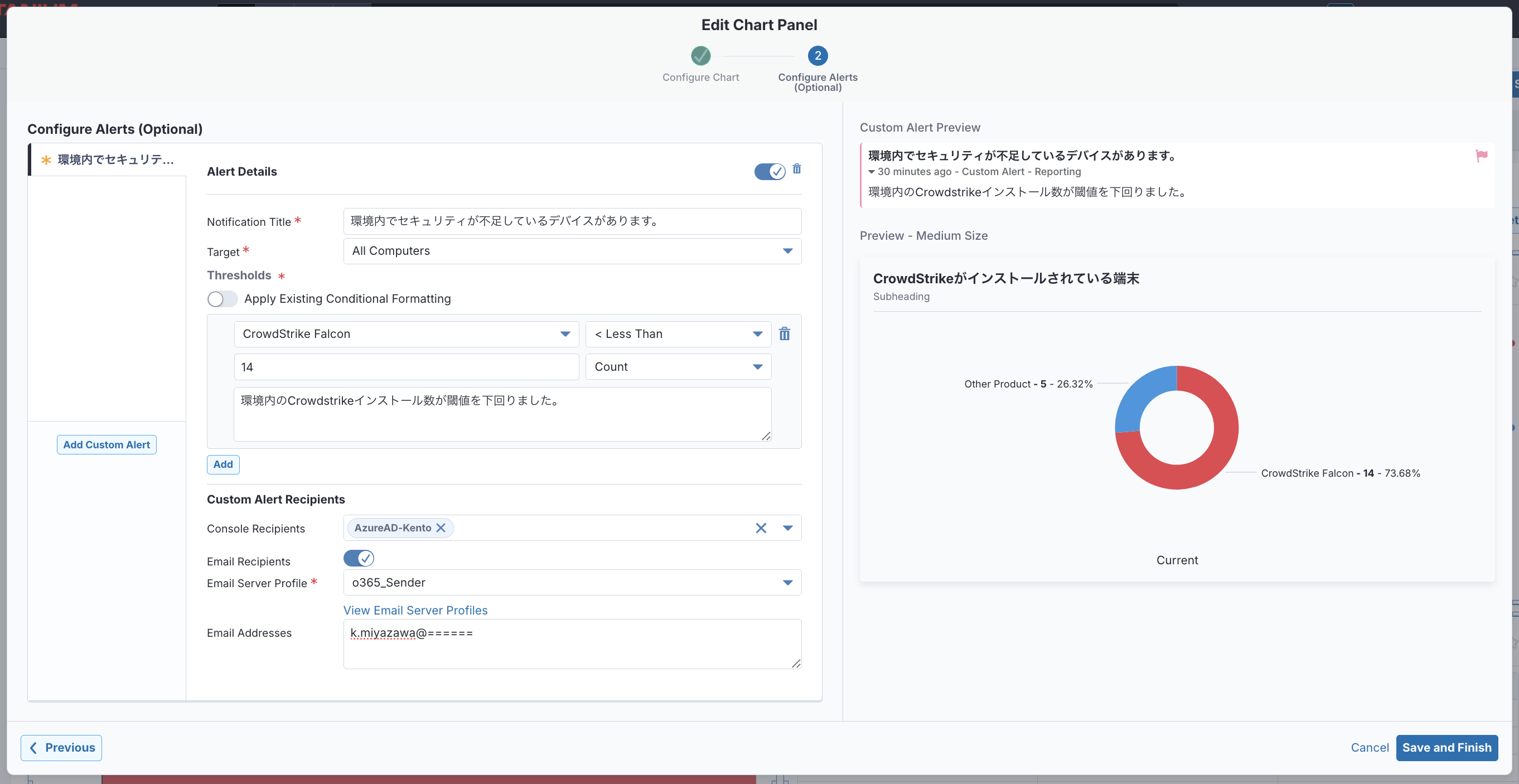Viewport: 1519px width, 784px height.
Task: Clear all console recipients with the X
Action: (761, 528)
